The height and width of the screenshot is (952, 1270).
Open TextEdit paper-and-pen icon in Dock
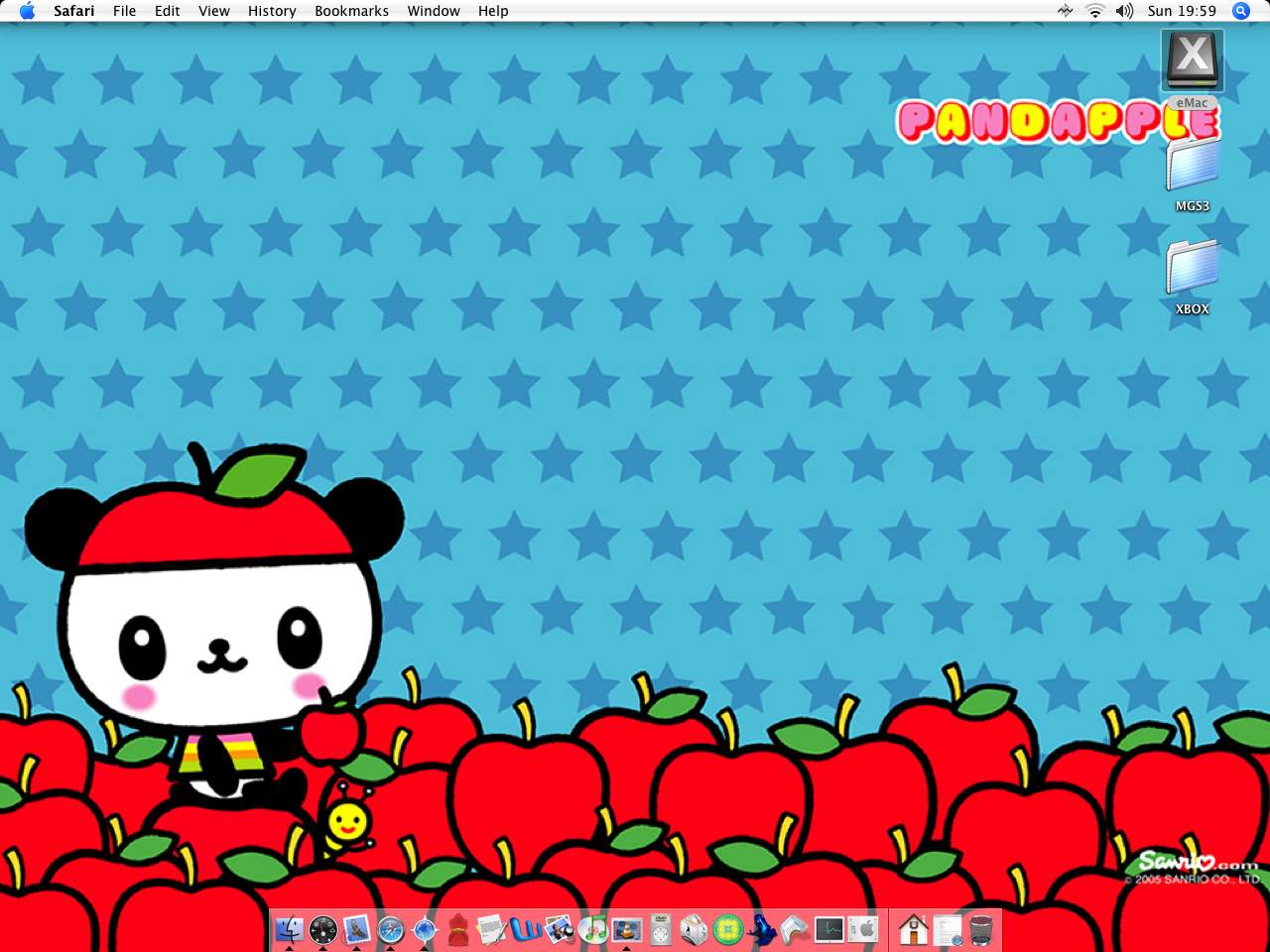point(492,929)
